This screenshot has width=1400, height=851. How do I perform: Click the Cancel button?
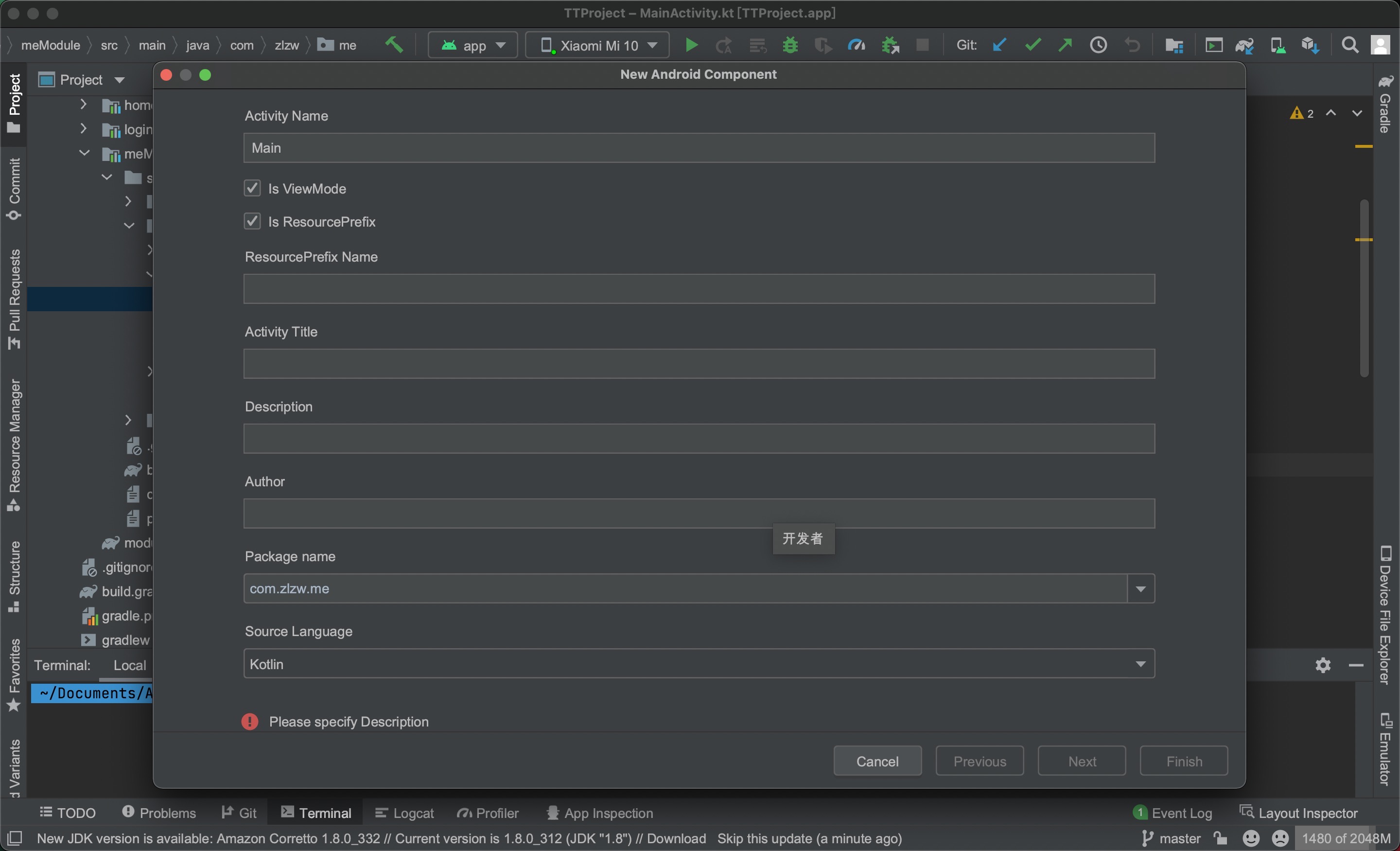pyautogui.click(x=877, y=760)
